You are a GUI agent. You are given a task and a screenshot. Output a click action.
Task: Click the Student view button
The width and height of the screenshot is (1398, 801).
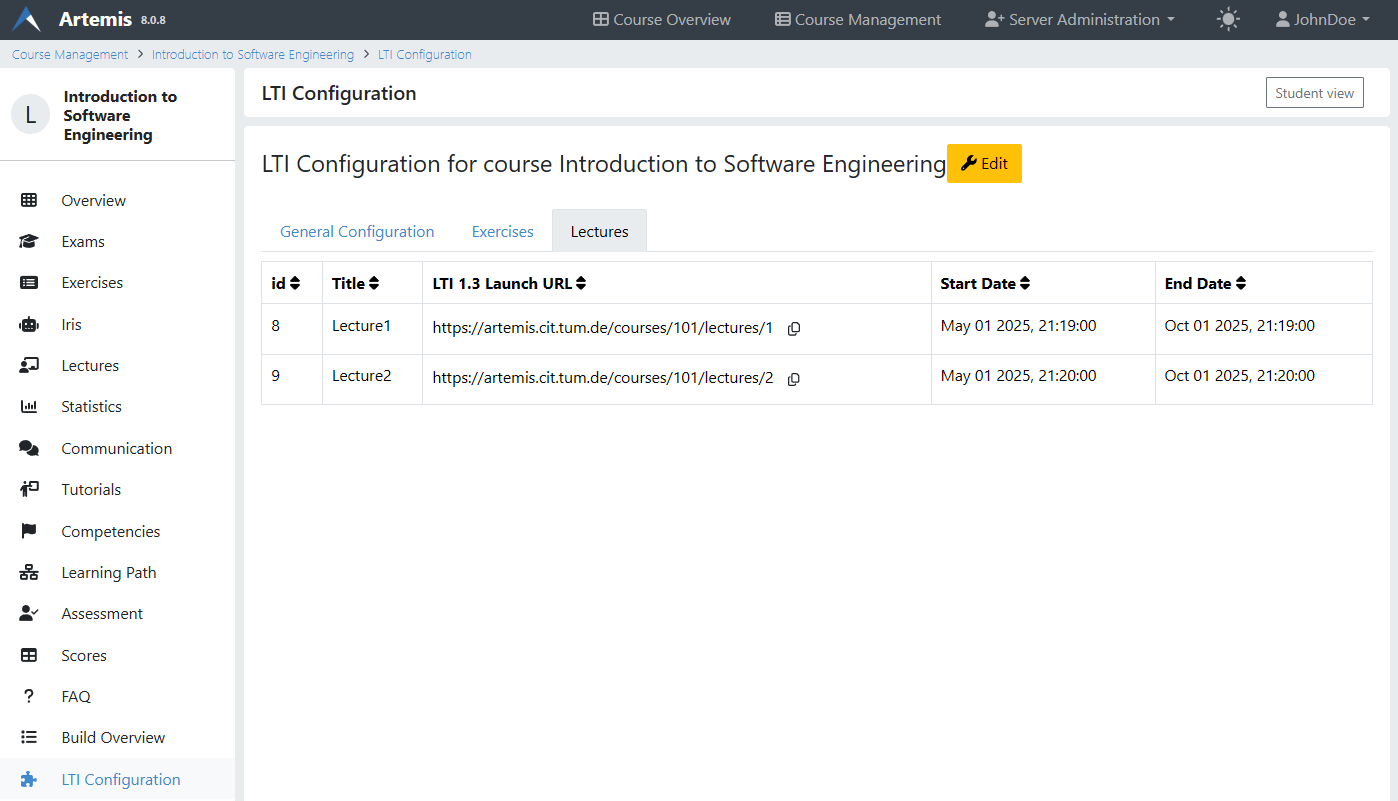coord(1314,93)
